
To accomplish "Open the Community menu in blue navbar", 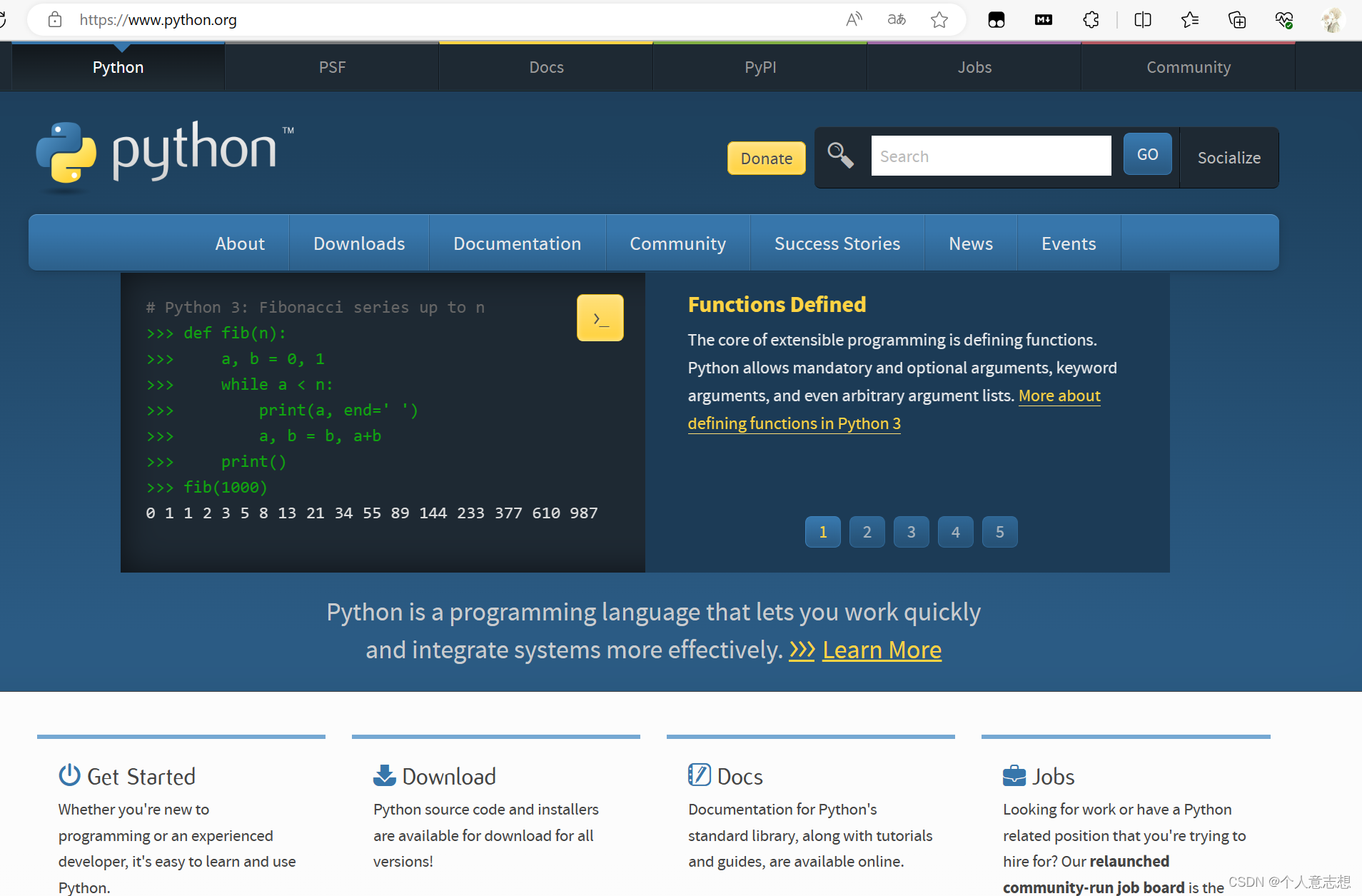I will [678, 243].
